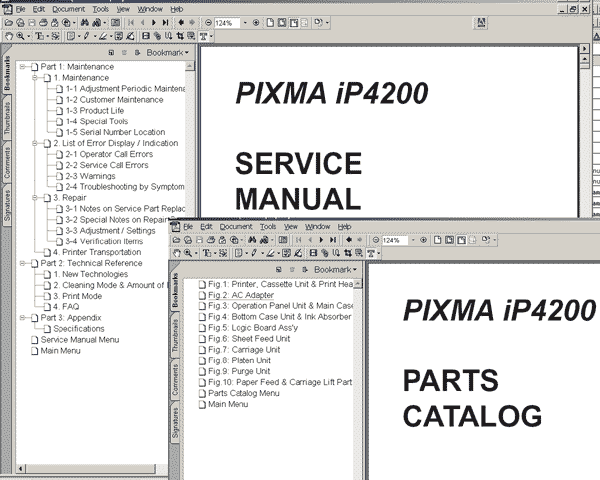This screenshot has height=480, width=600.
Task: Enable Actual Size view in Parts Catalog window
Action: [437, 240]
